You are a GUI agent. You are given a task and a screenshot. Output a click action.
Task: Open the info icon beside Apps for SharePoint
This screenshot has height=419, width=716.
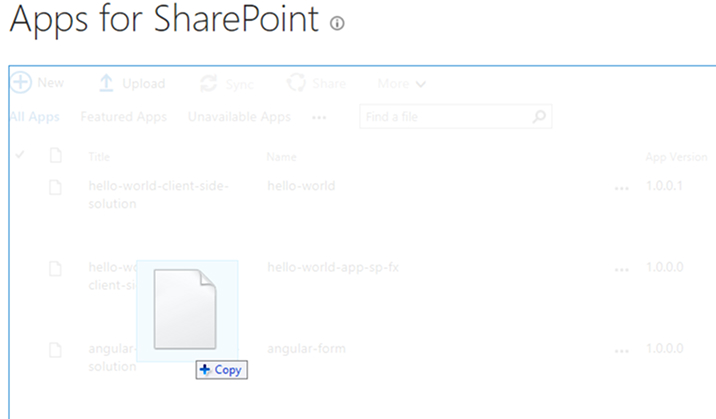click(x=337, y=23)
